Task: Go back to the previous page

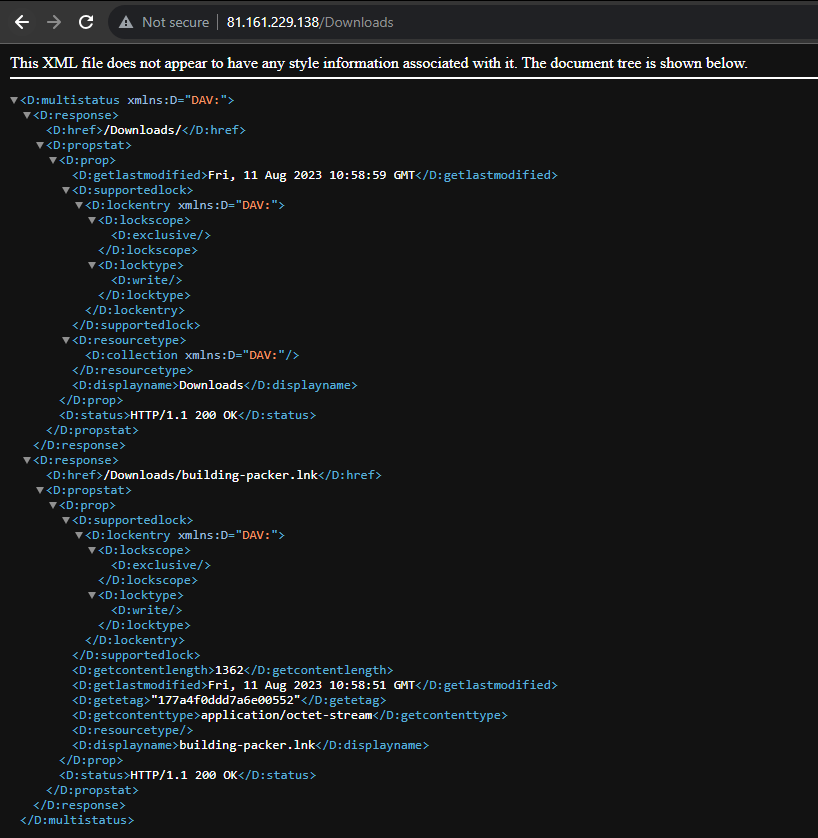Action: [x=22, y=22]
